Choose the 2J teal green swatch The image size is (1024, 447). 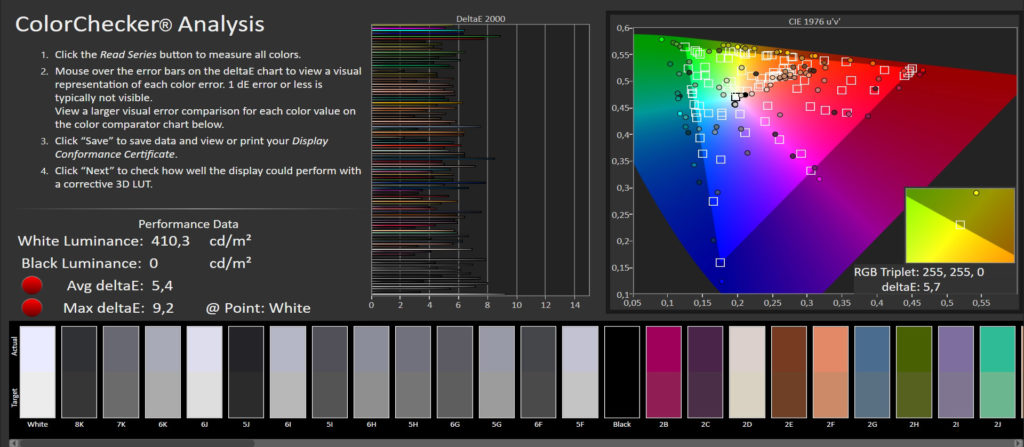(x=997, y=372)
